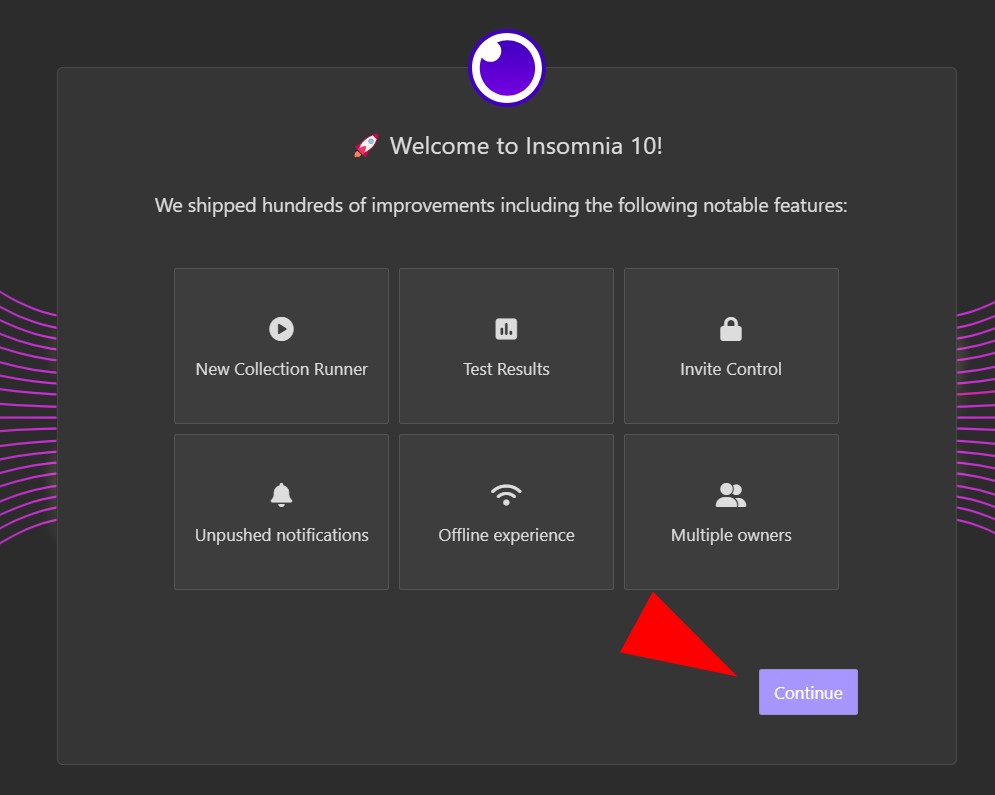Click the Continue button

pyautogui.click(x=808, y=692)
